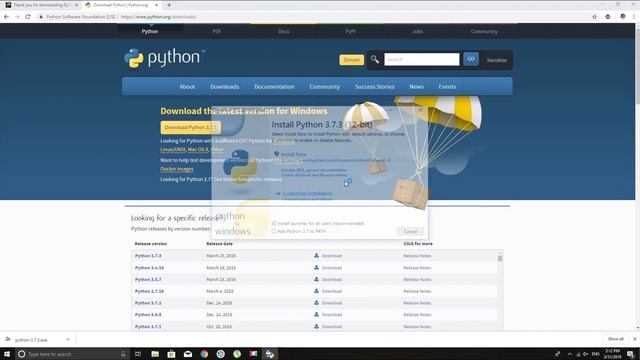640x360 pixels.
Task: Select the PSF top bar tab
Action: [x=217, y=31]
